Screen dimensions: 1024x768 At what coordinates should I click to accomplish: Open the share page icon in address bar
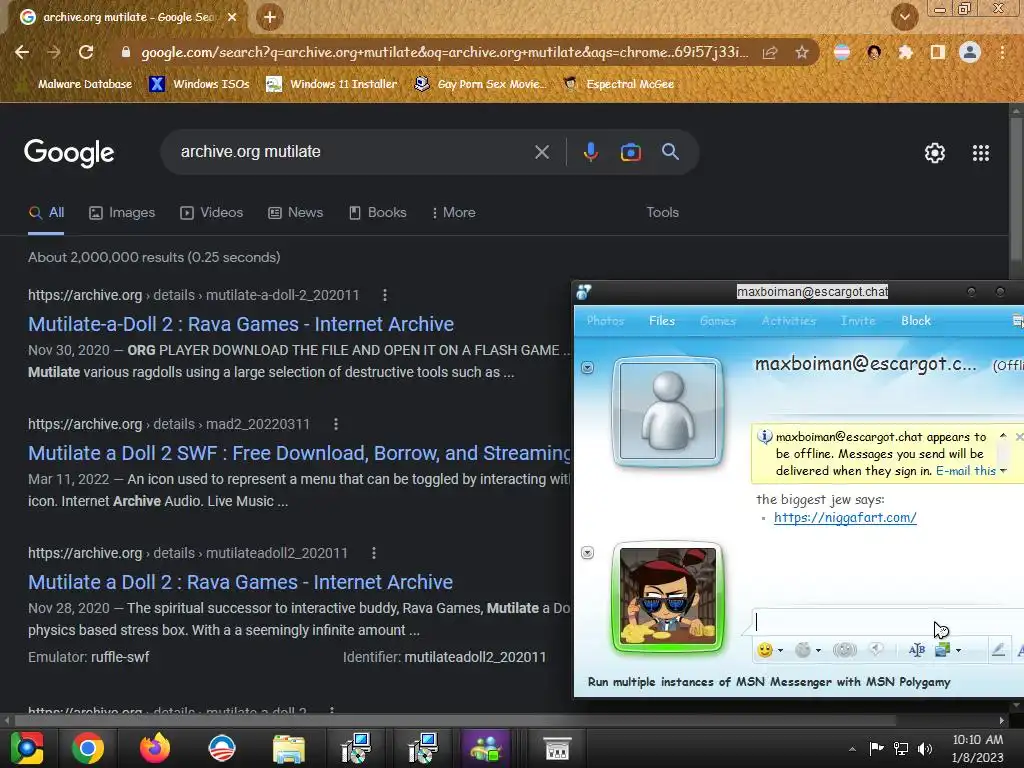point(770,52)
